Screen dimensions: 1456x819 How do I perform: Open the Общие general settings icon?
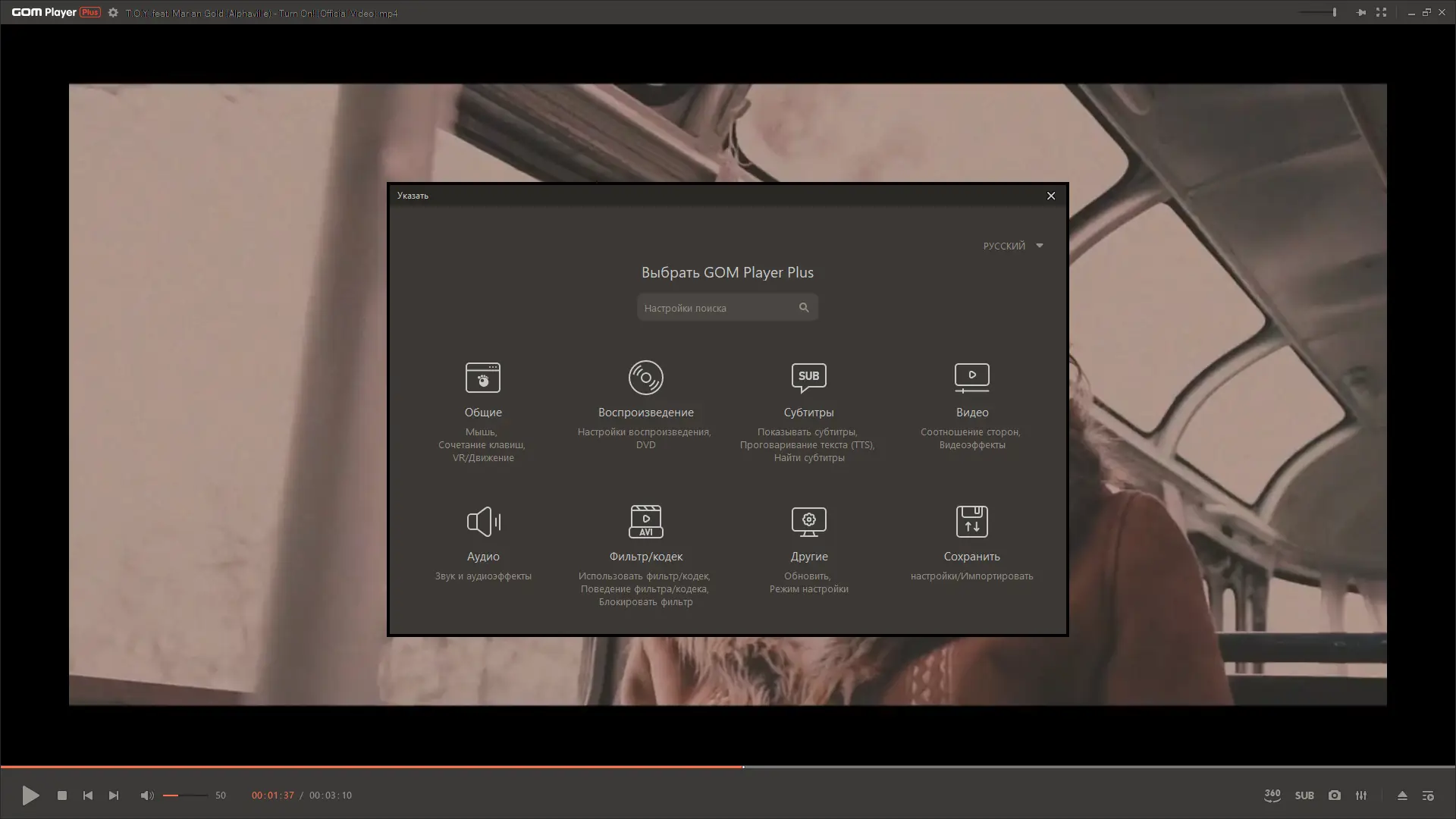pyautogui.click(x=483, y=378)
